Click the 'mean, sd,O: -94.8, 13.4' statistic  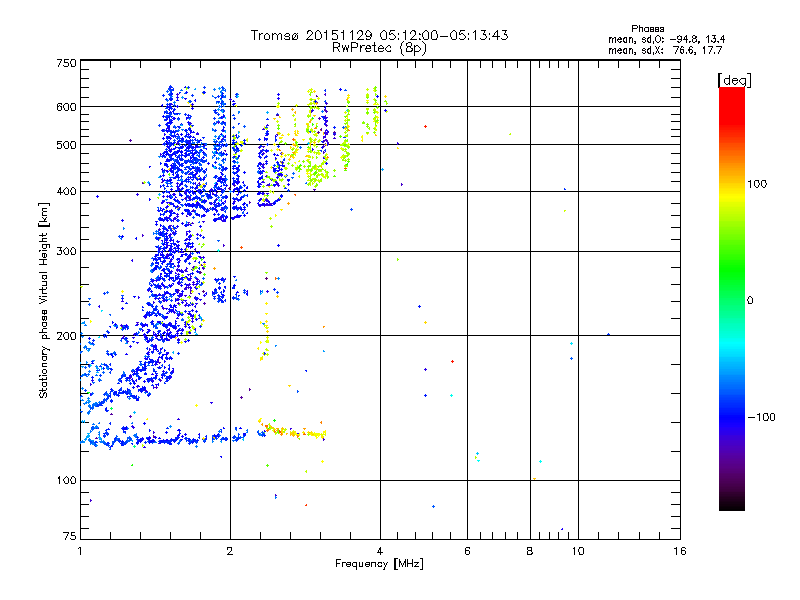(666, 39)
